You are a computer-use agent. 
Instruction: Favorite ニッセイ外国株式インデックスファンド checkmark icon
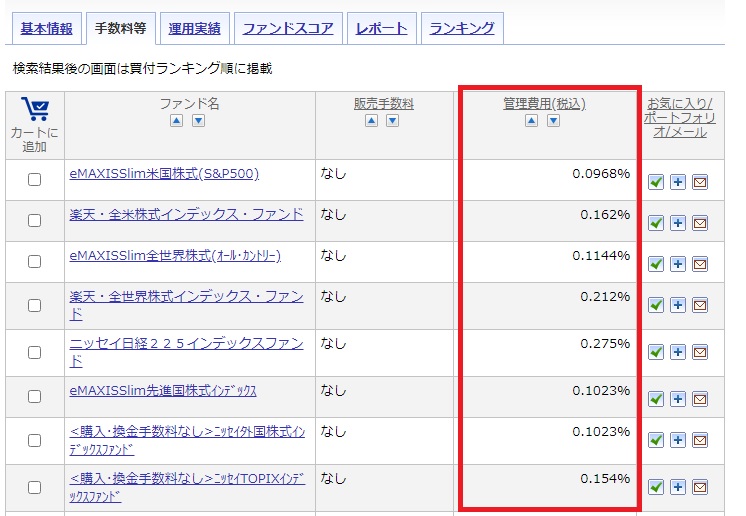[x=656, y=439]
